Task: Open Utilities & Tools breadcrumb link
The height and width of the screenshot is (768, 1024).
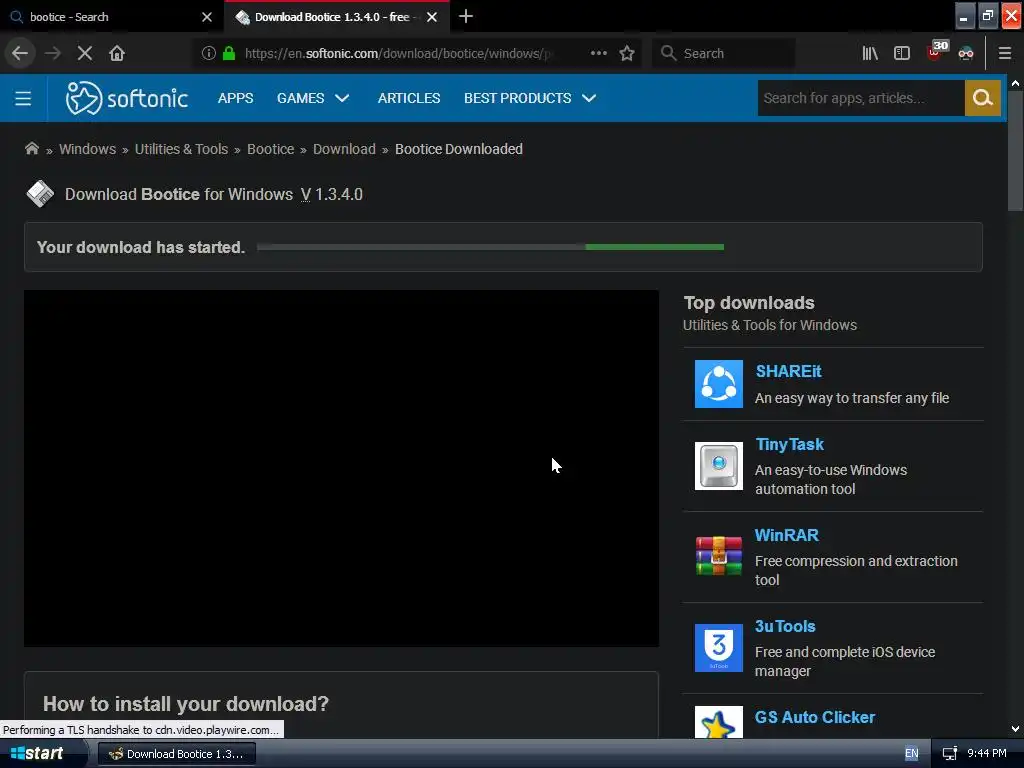Action: [x=182, y=149]
